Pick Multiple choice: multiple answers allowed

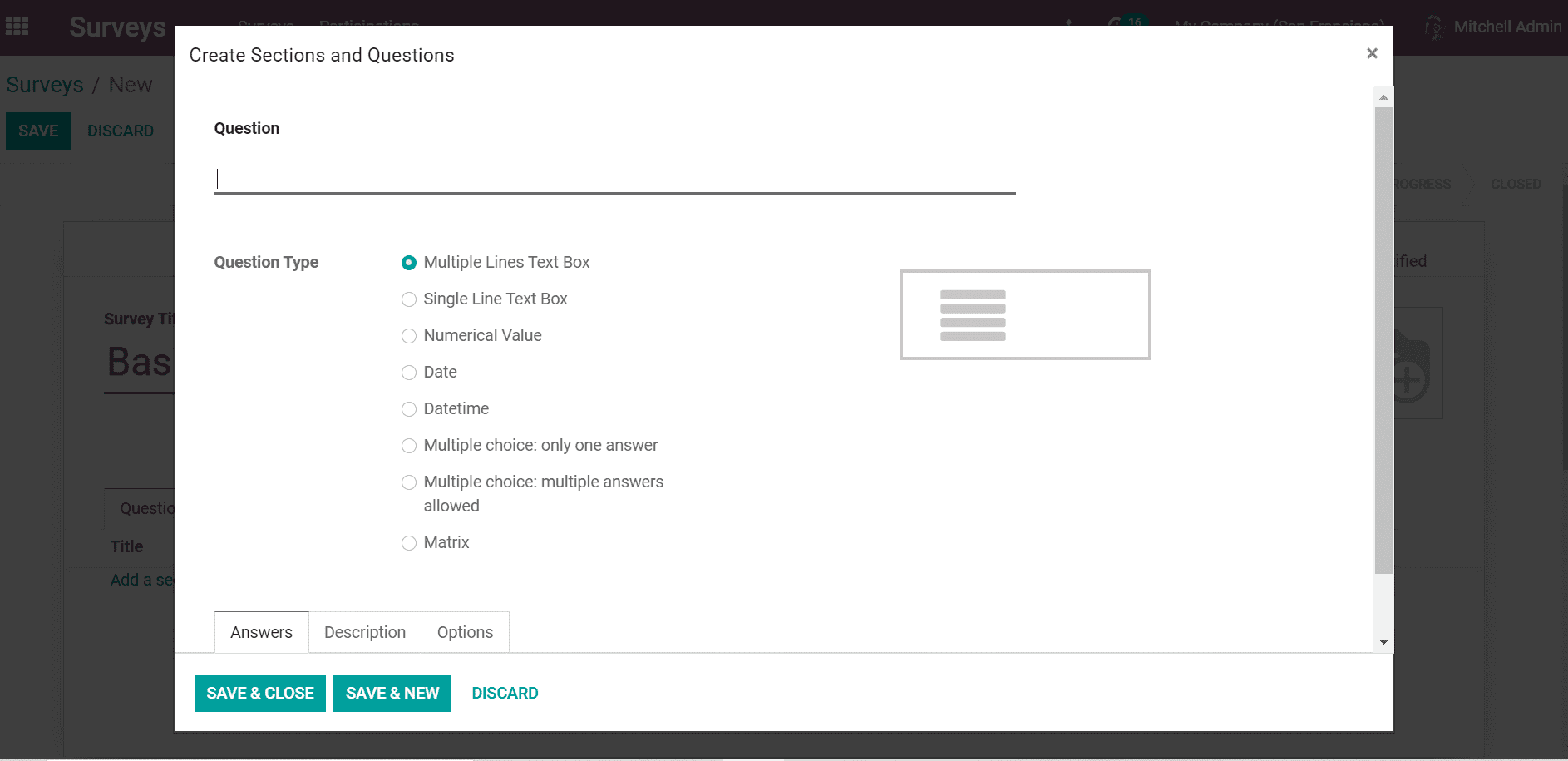click(x=409, y=482)
